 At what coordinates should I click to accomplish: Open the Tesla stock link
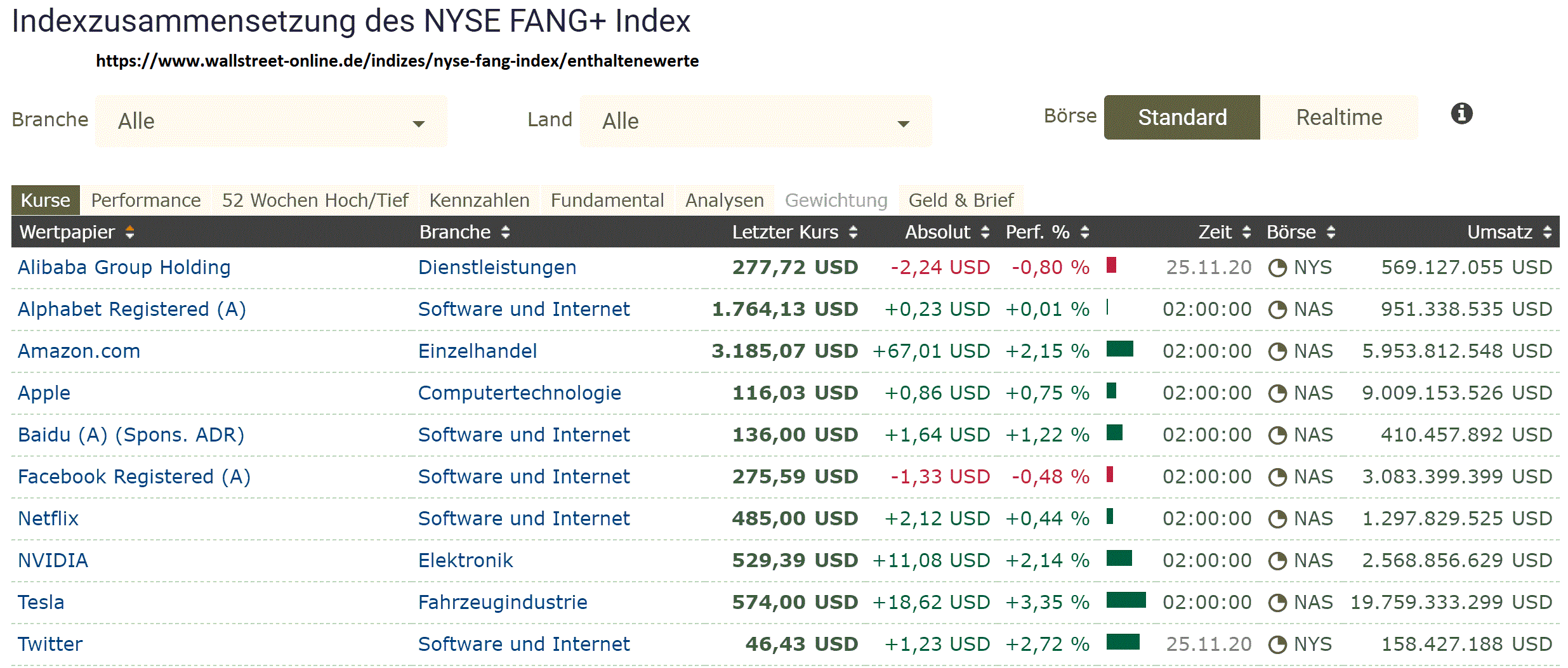click(x=41, y=602)
